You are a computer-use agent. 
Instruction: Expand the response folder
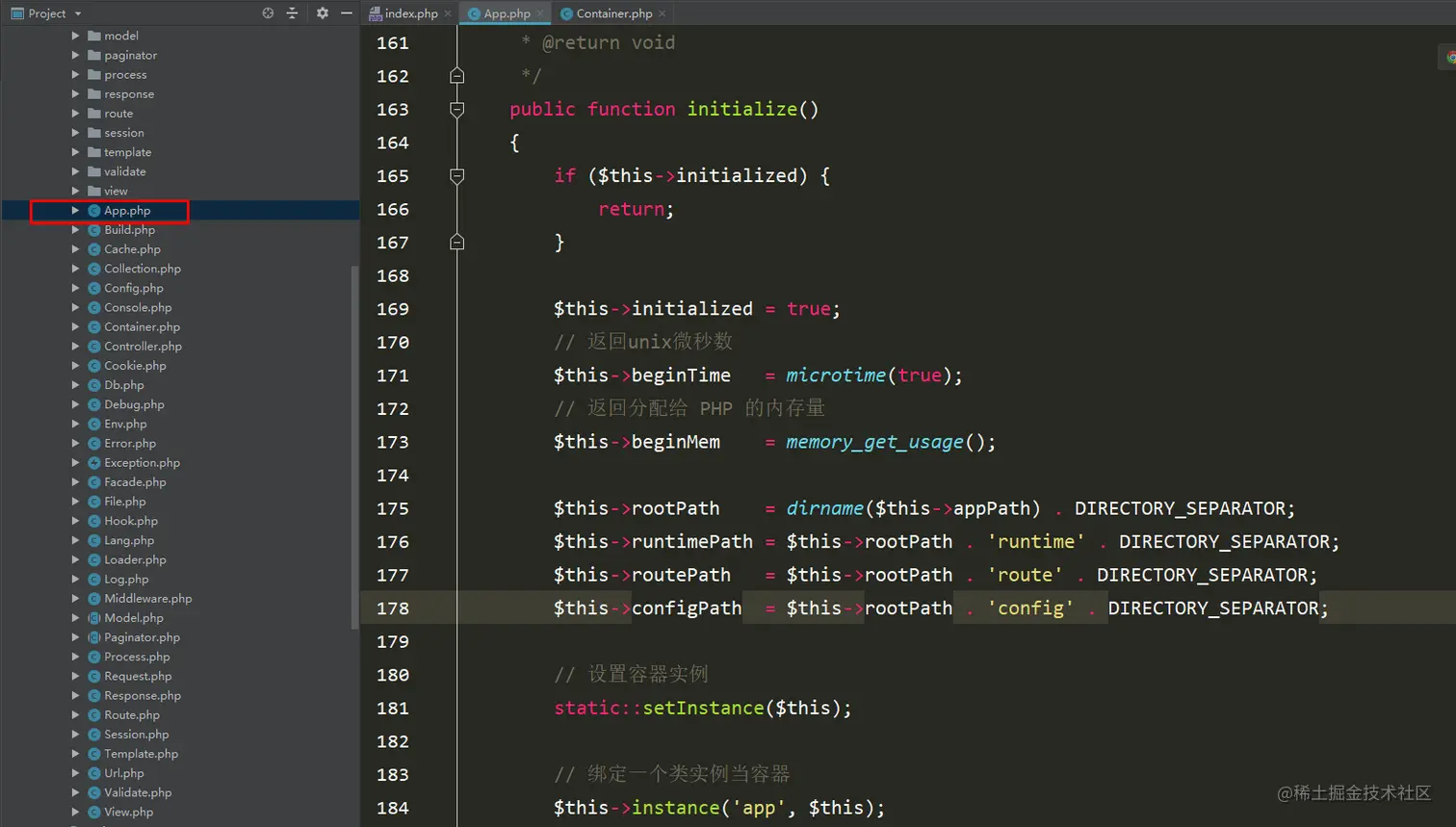pyautogui.click(x=75, y=93)
